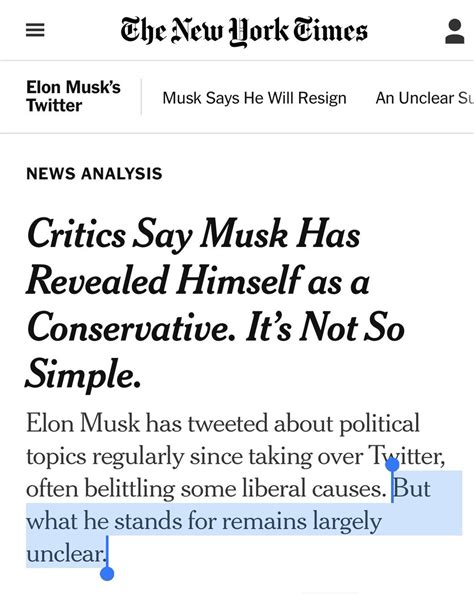Go to The New York Times homepage logo

(x=244, y=31)
